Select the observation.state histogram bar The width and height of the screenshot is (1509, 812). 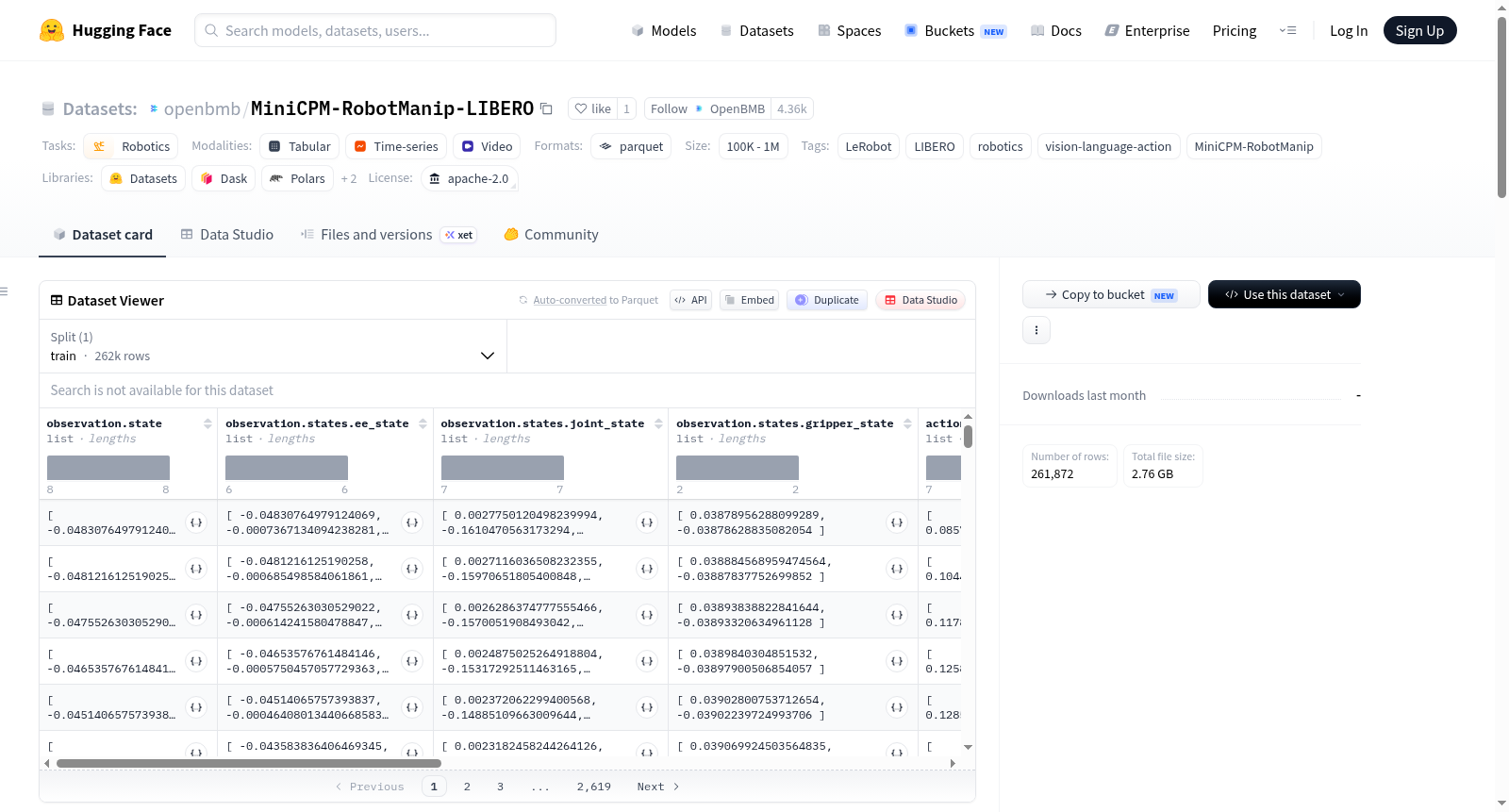[108, 468]
